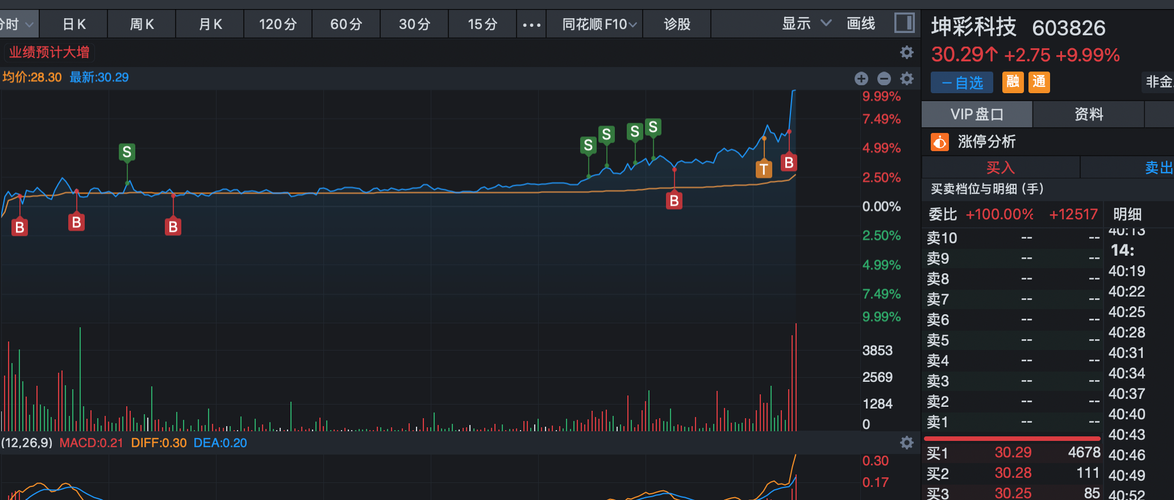1174x500 pixels.
Task: Click the orange T marker on chart
Action: (763, 169)
